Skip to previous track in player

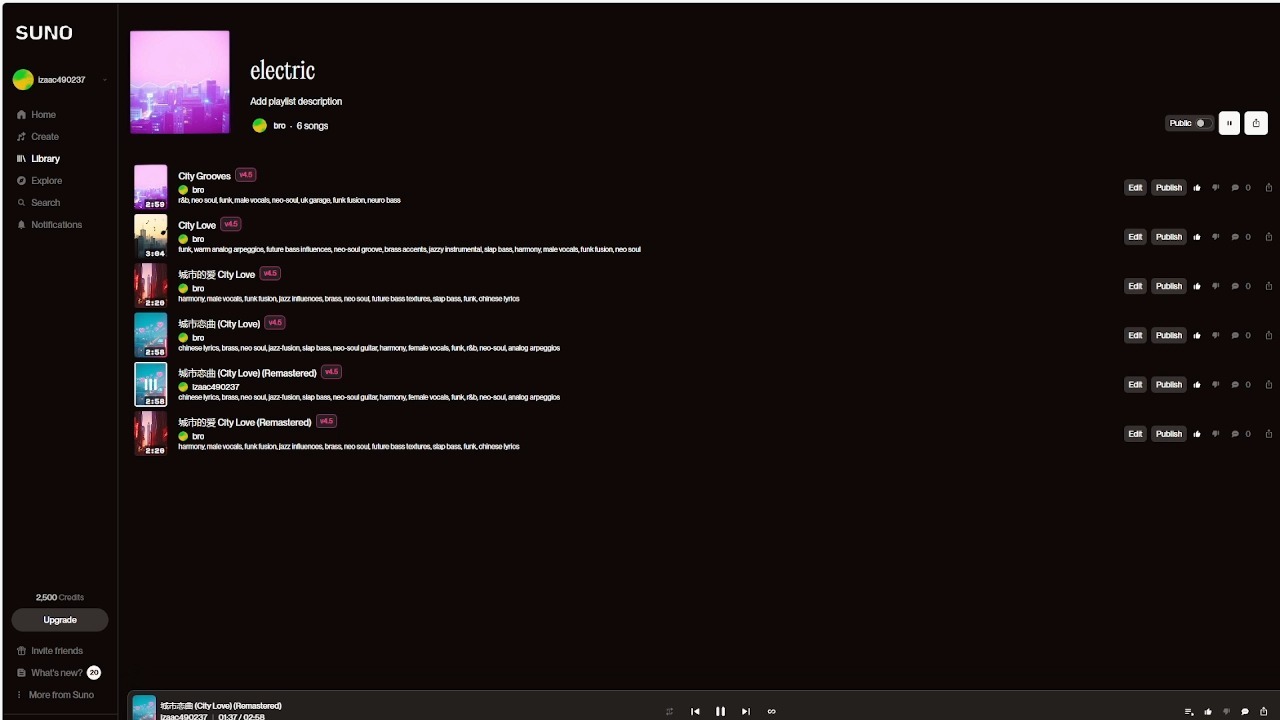[x=695, y=712]
